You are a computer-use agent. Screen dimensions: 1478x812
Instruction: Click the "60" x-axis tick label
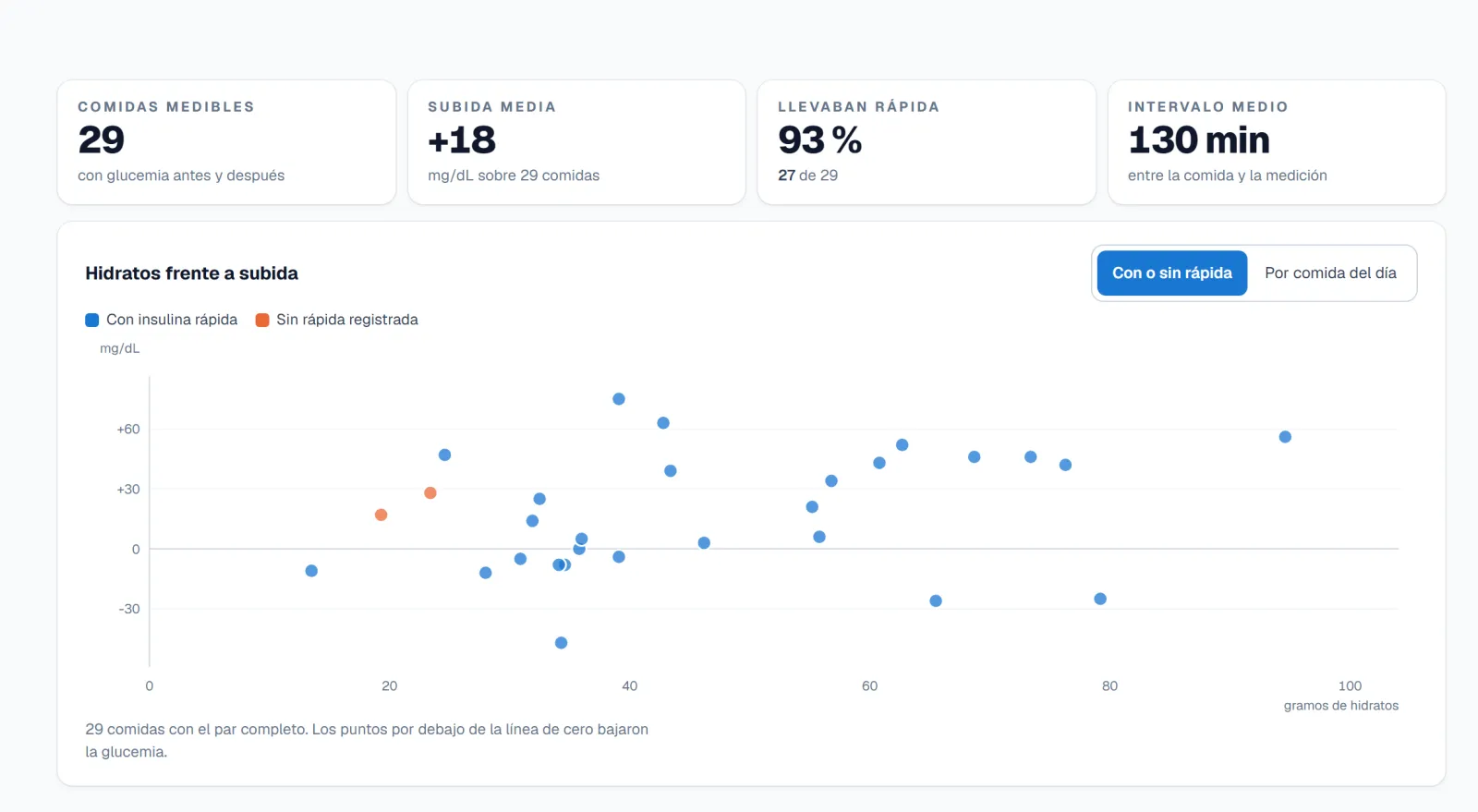coord(870,686)
